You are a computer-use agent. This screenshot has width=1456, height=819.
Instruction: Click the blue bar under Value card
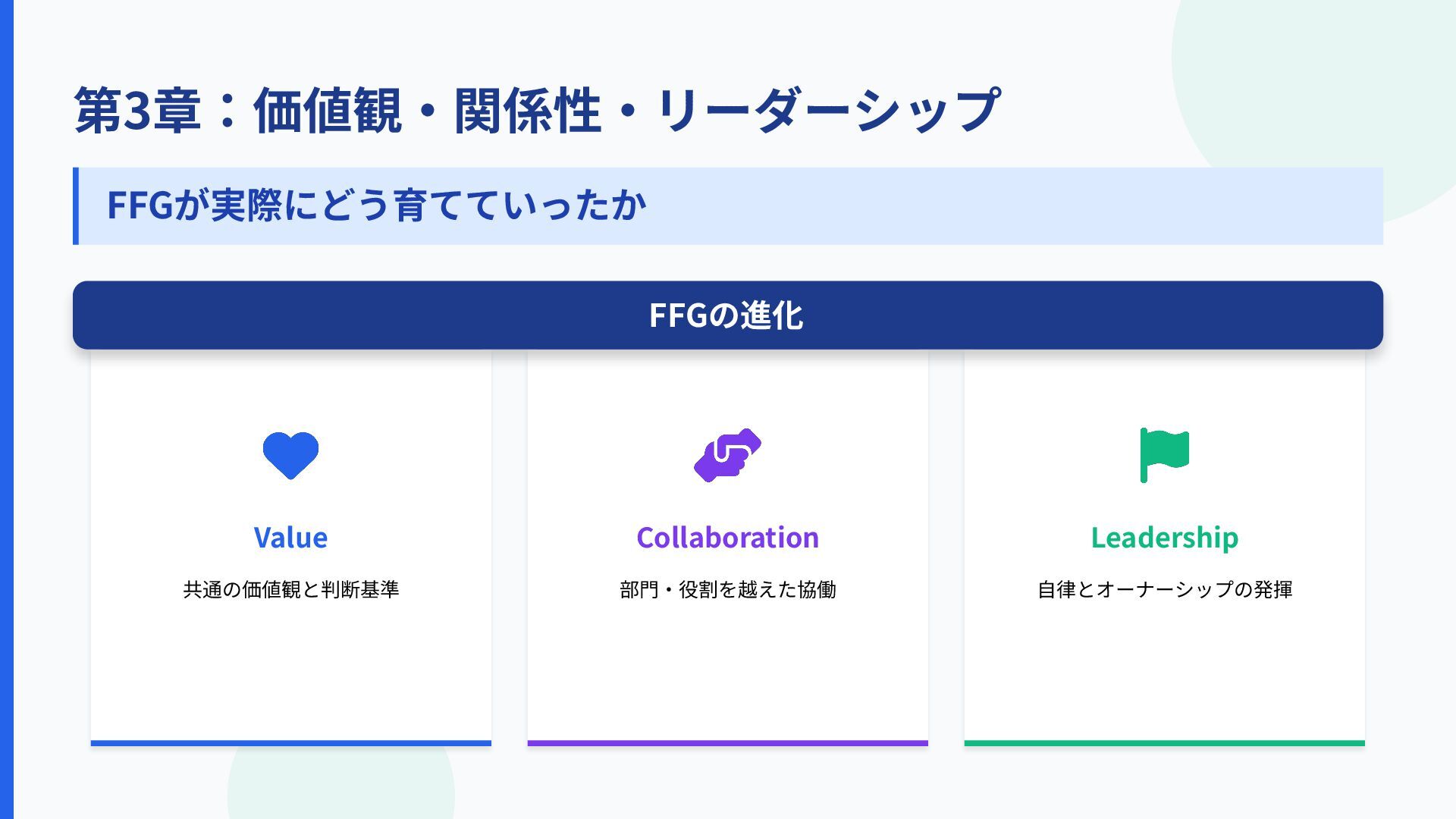click(290, 743)
